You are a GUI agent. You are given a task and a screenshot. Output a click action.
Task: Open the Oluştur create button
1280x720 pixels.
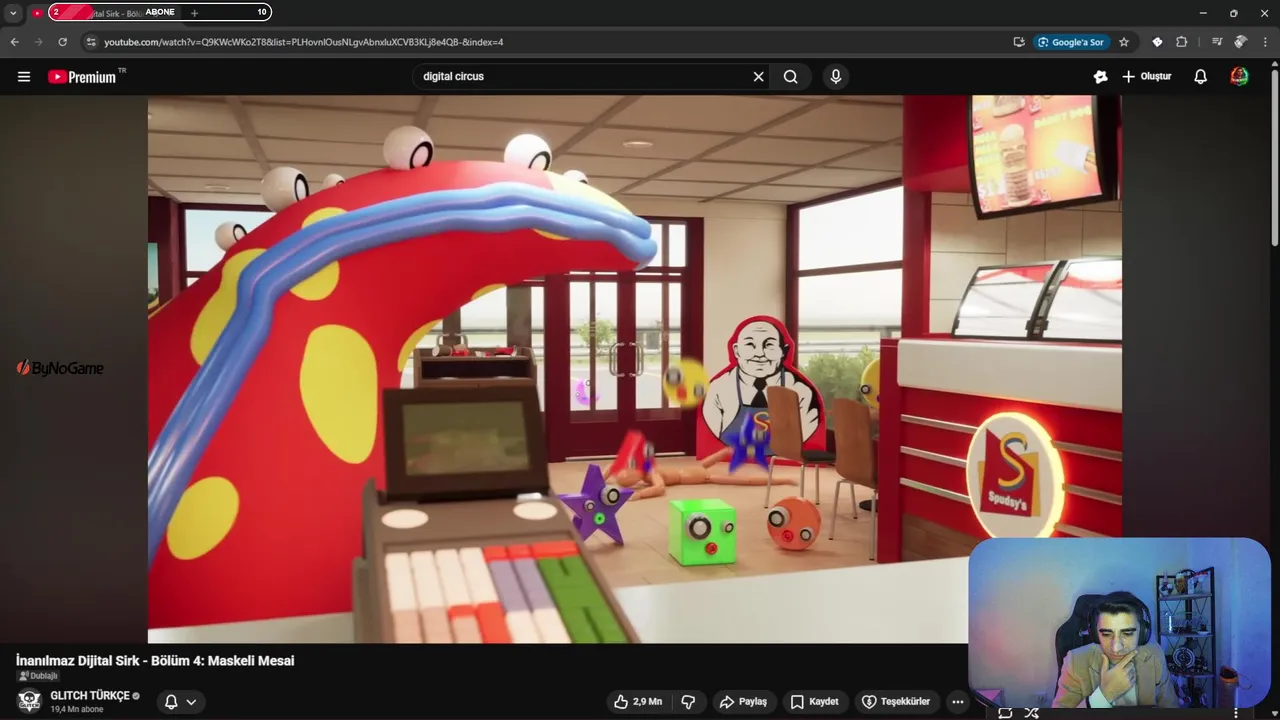tap(1146, 76)
